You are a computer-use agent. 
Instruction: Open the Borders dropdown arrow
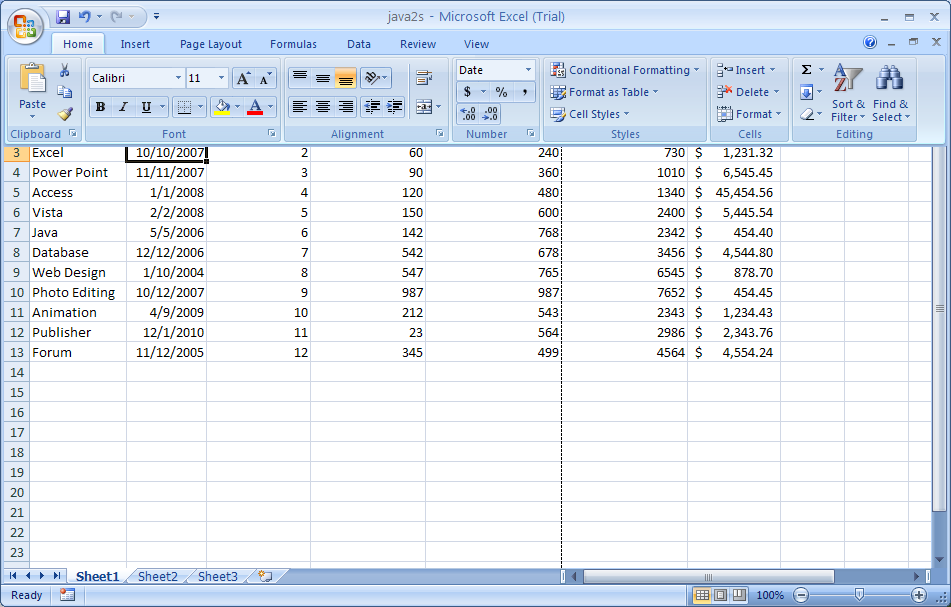coord(200,107)
